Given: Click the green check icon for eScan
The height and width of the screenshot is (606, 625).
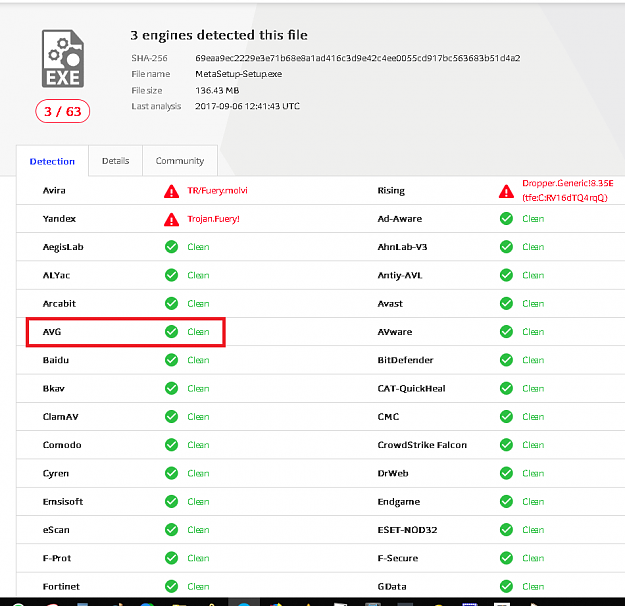Looking at the screenshot, I should (171, 530).
